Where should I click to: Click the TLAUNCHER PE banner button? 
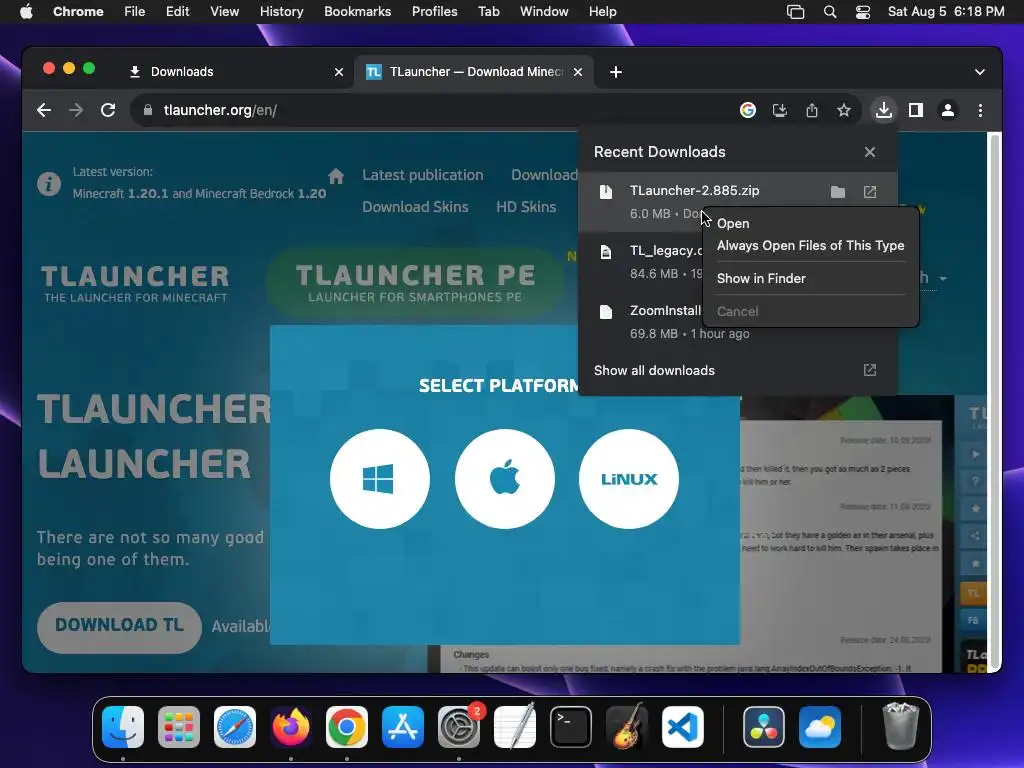415,282
